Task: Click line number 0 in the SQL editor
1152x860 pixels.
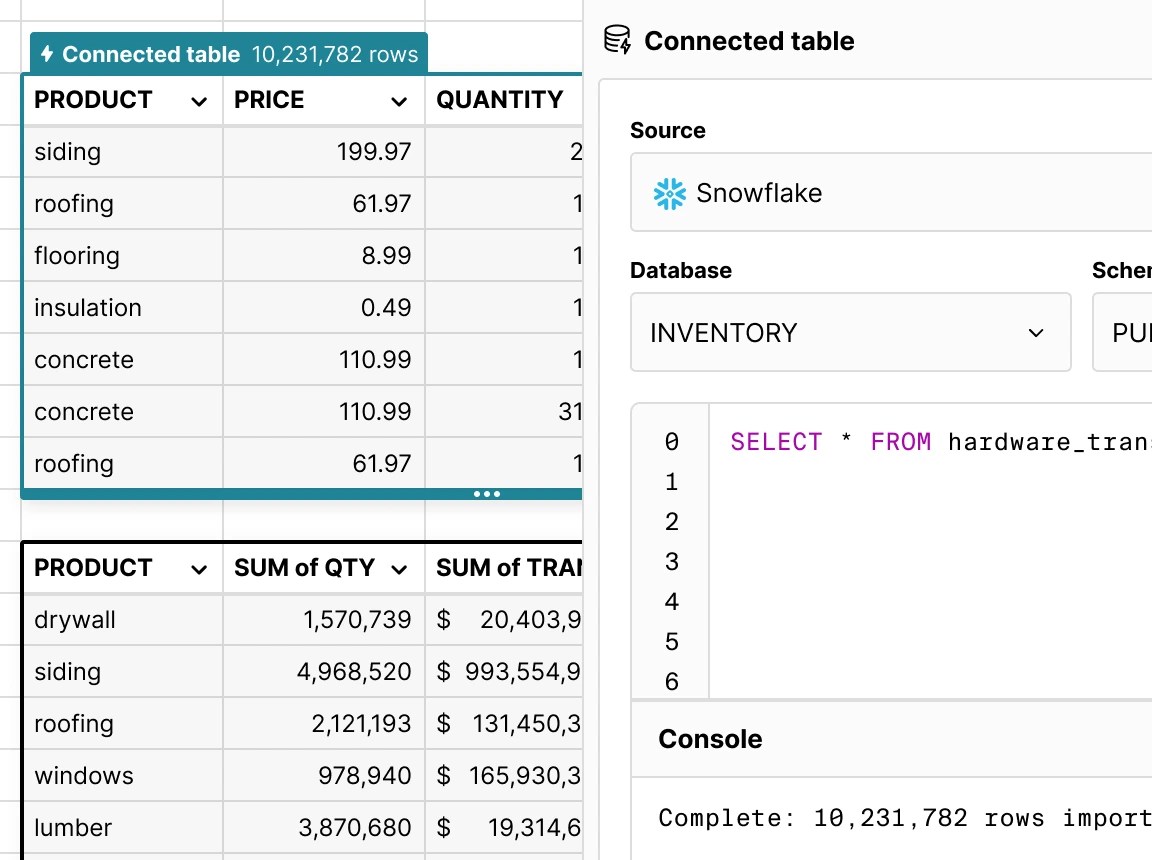Action: 670,441
